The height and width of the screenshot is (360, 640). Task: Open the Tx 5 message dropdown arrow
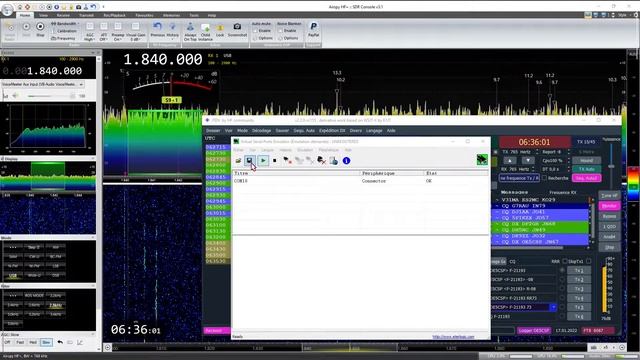[x=553, y=307]
